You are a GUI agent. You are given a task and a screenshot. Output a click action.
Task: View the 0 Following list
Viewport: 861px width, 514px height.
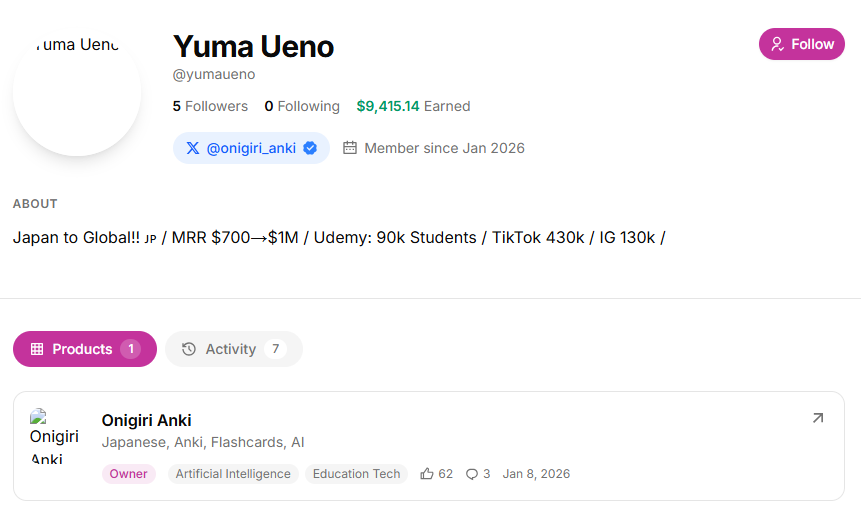302,106
